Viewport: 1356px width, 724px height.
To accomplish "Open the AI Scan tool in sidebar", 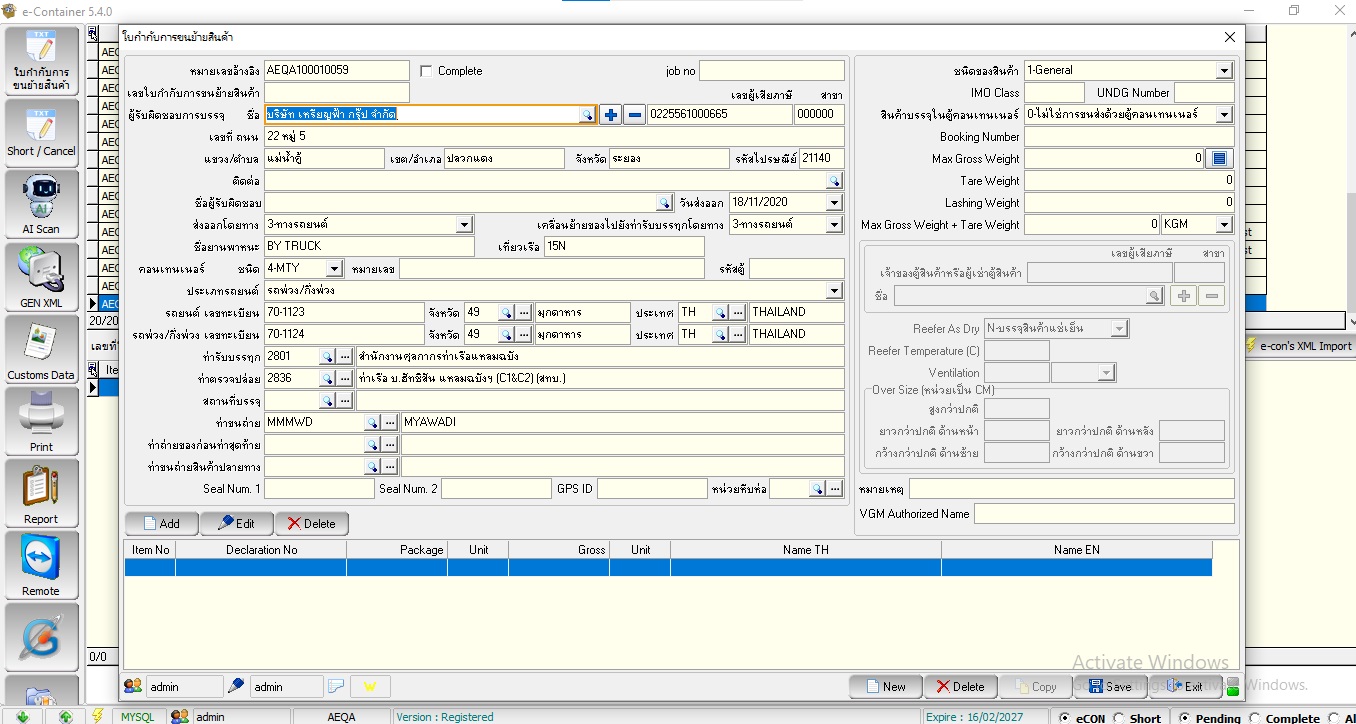I will click(41, 203).
